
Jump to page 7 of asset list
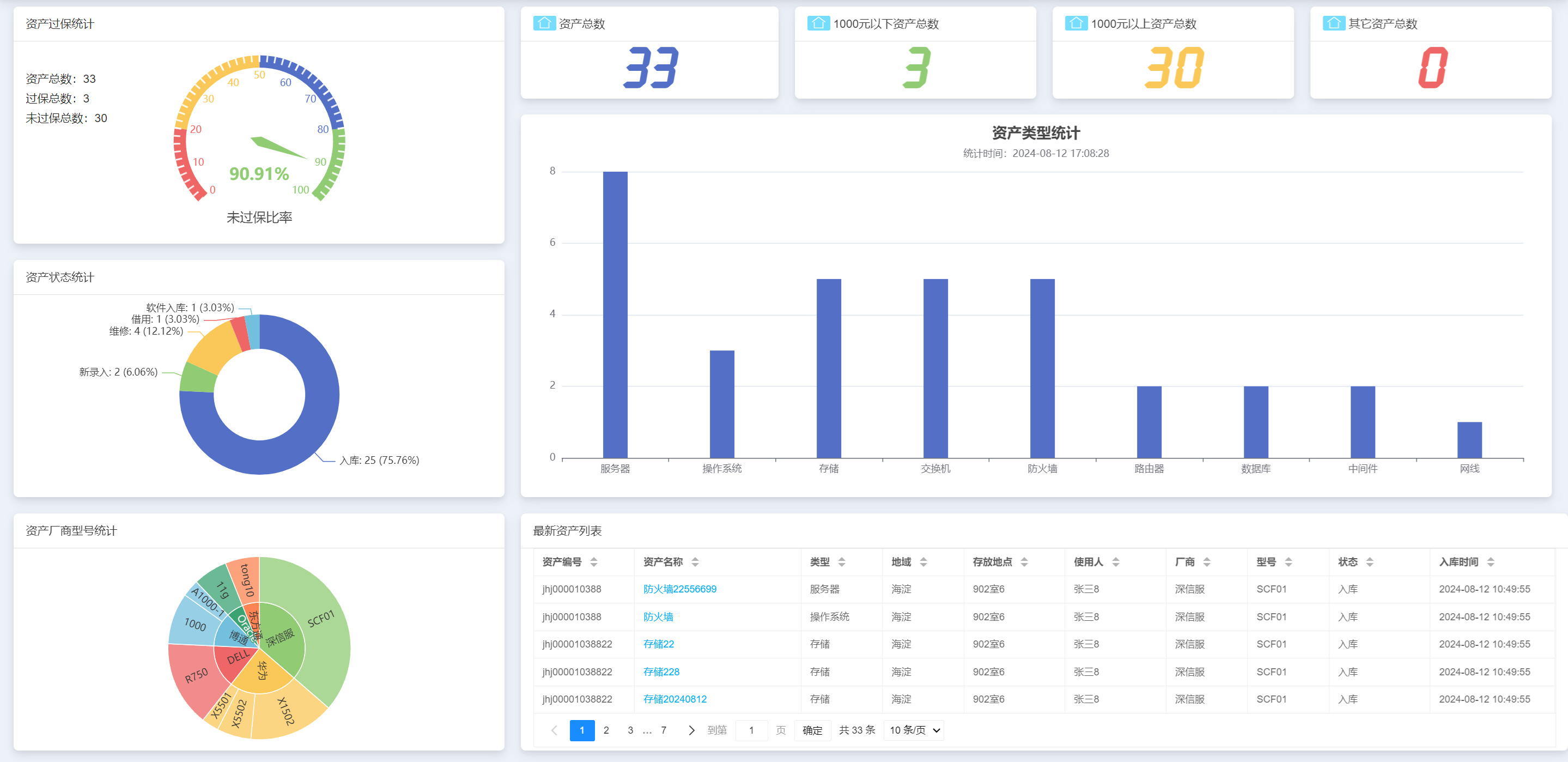tap(663, 730)
